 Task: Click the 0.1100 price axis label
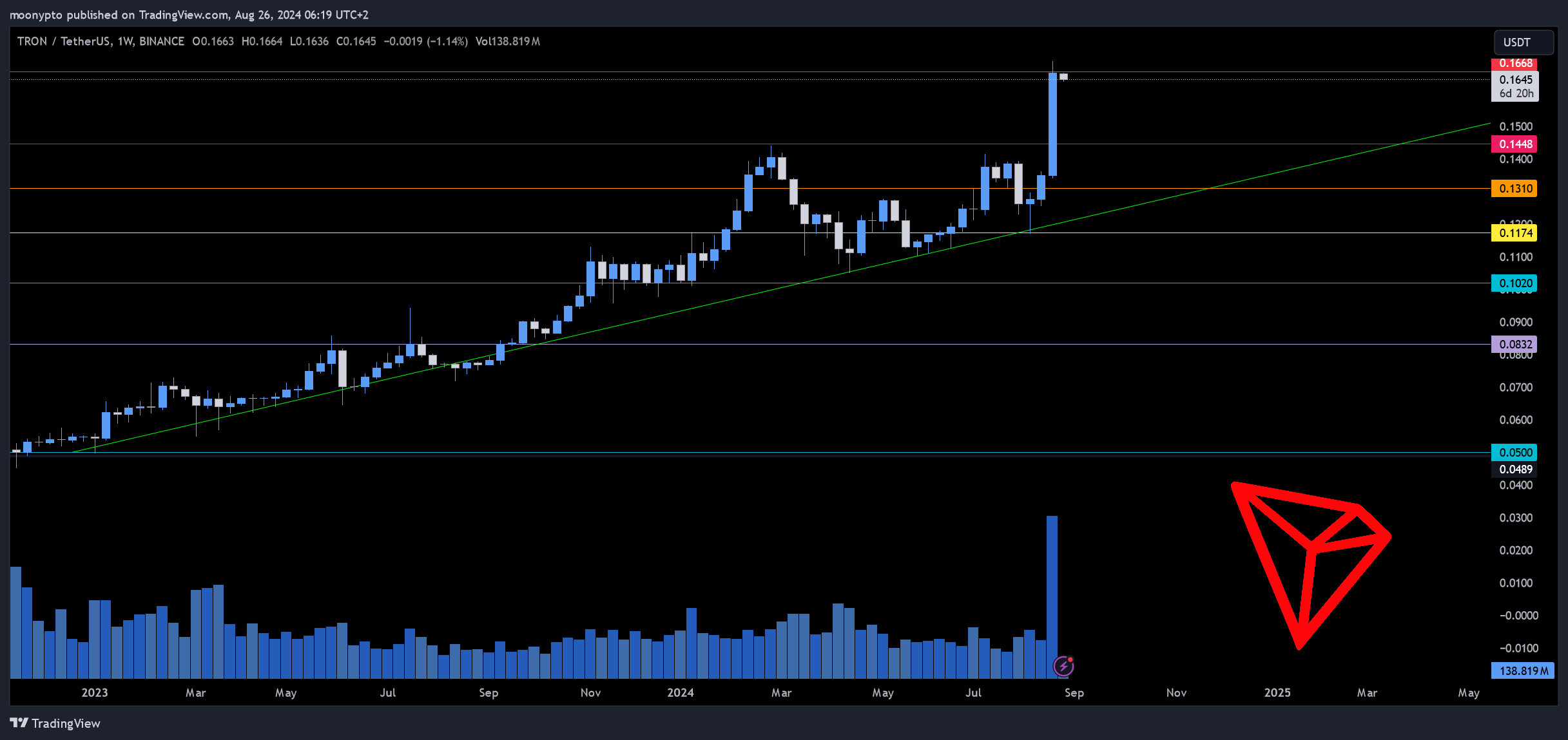[x=1516, y=257]
